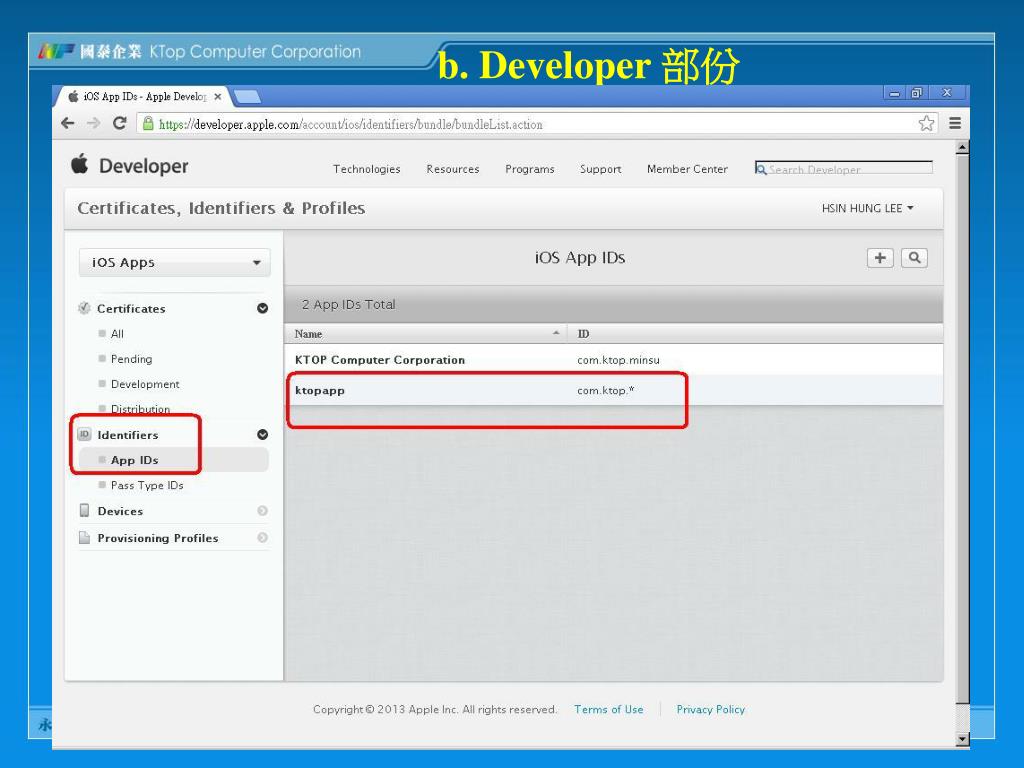Sort by the Name column header
The image size is (1024, 768).
426,334
